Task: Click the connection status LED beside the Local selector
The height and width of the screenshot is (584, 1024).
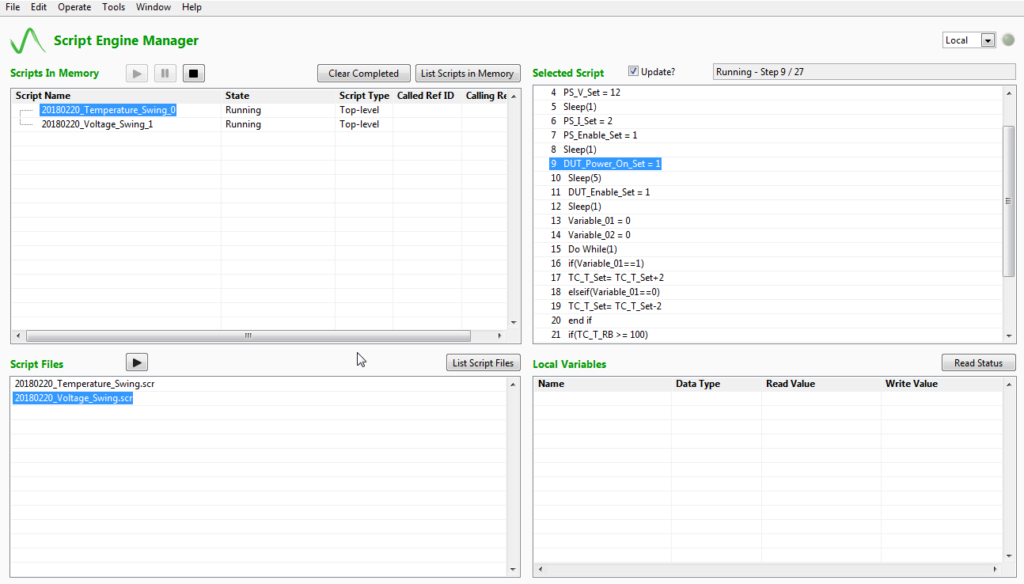Action: point(1010,40)
